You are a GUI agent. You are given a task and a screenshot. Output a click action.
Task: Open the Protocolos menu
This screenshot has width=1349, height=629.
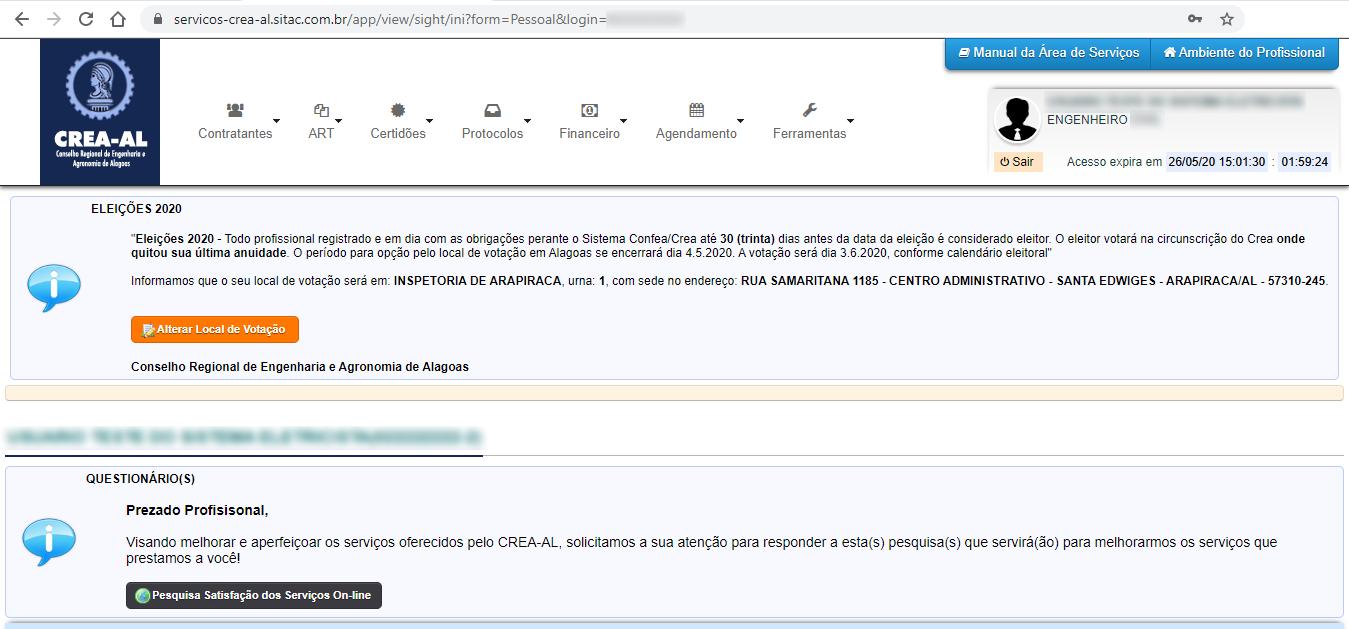[492, 134]
